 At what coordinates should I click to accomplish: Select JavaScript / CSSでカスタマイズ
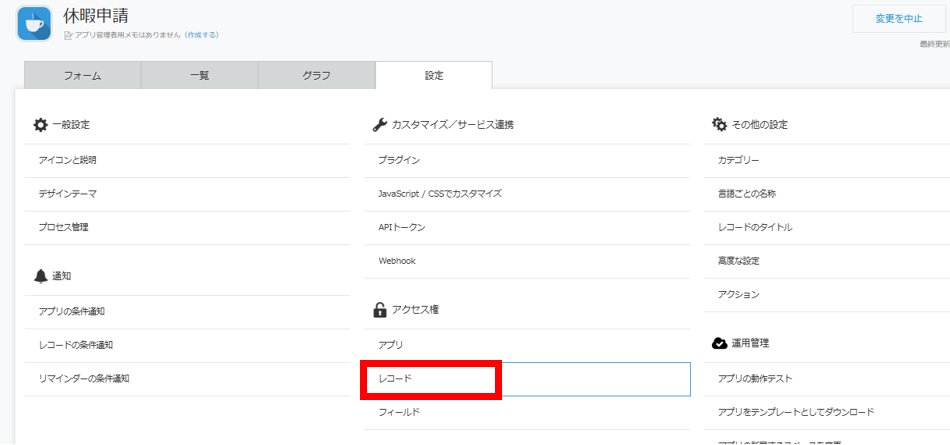point(440,193)
